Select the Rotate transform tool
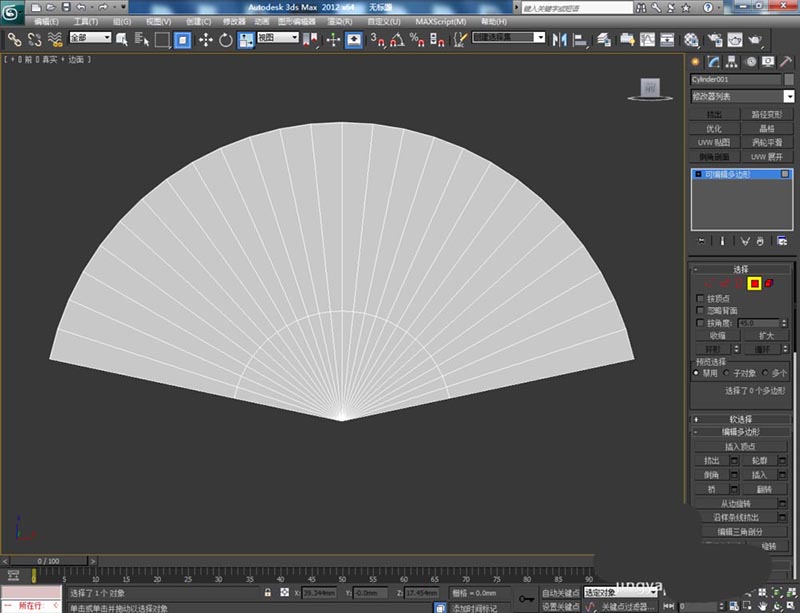 pyautogui.click(x=226, y=40)
